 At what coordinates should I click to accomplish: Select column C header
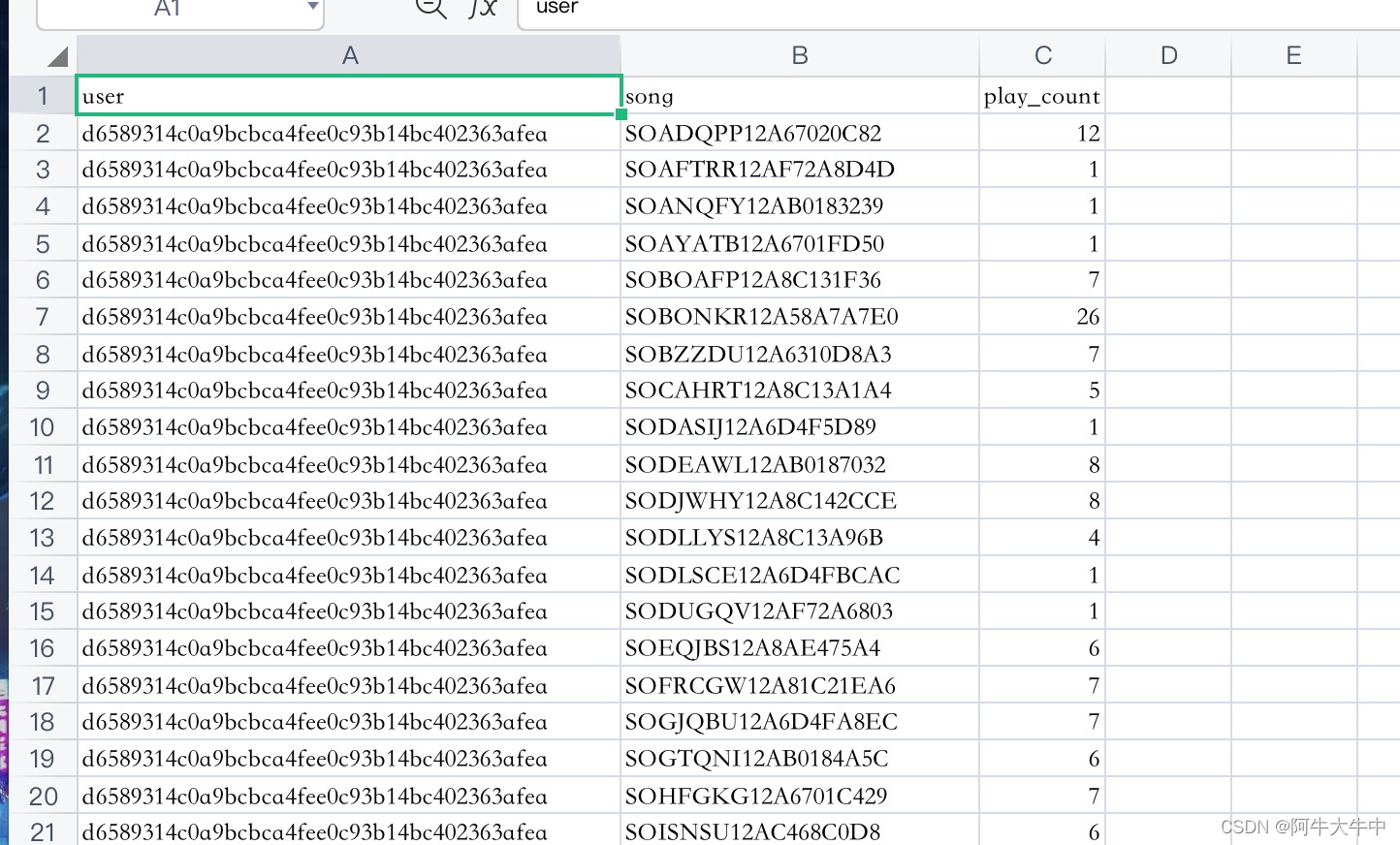click(x=1042, y=55)
